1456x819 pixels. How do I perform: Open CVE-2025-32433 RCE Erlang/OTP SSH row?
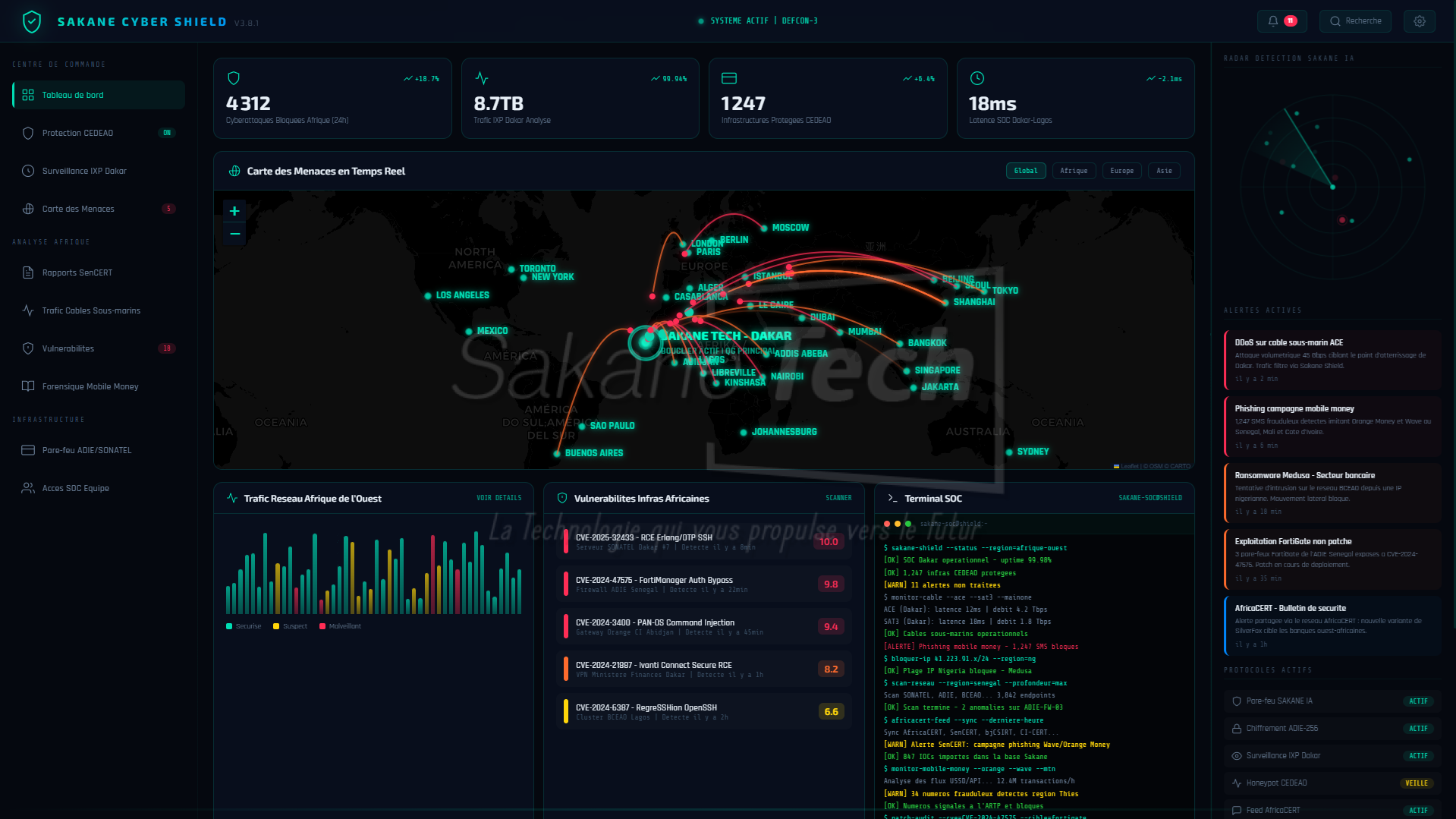coord(704,541)
